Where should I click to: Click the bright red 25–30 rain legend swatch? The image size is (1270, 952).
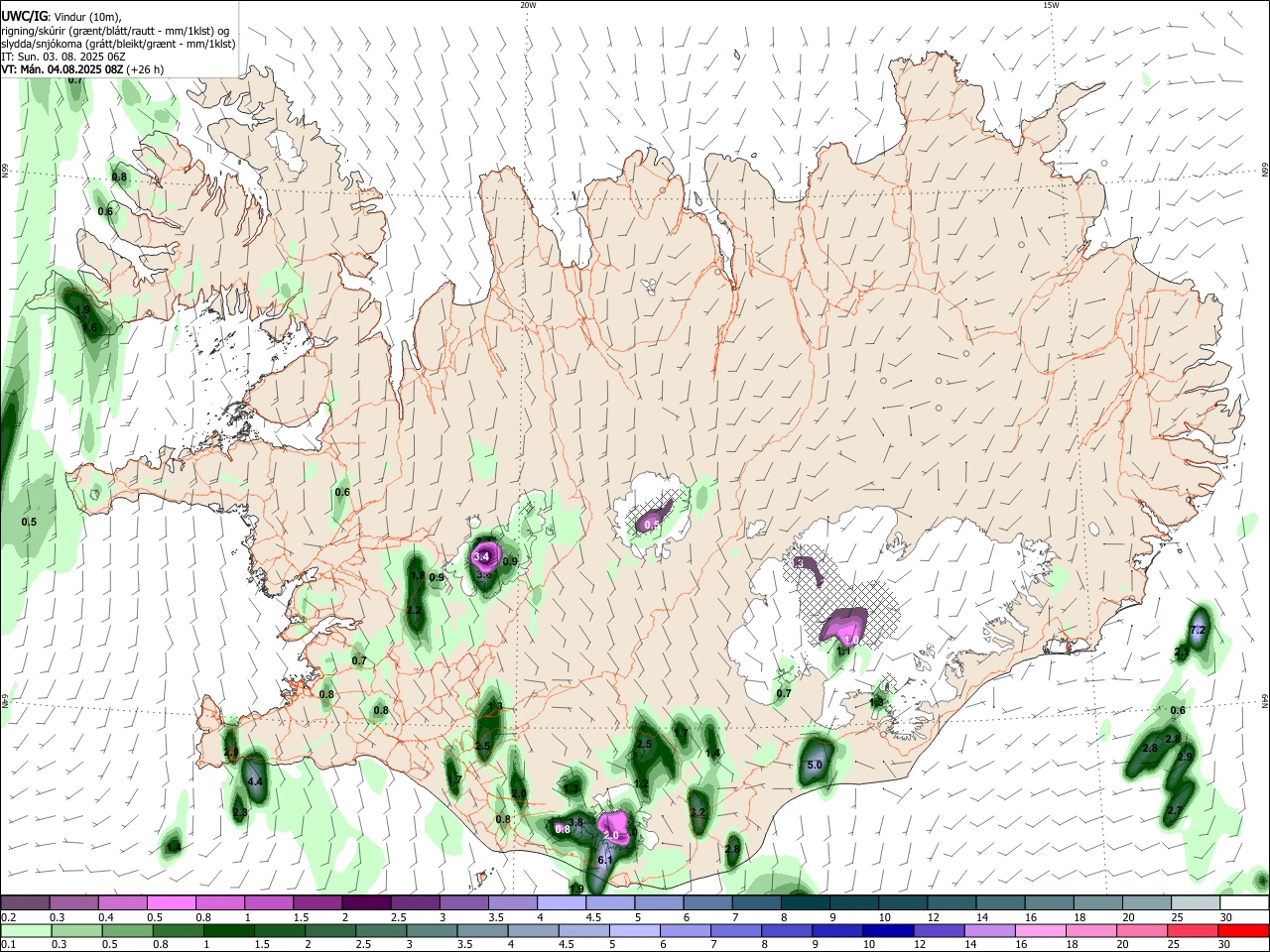[x=1243, y=930]
